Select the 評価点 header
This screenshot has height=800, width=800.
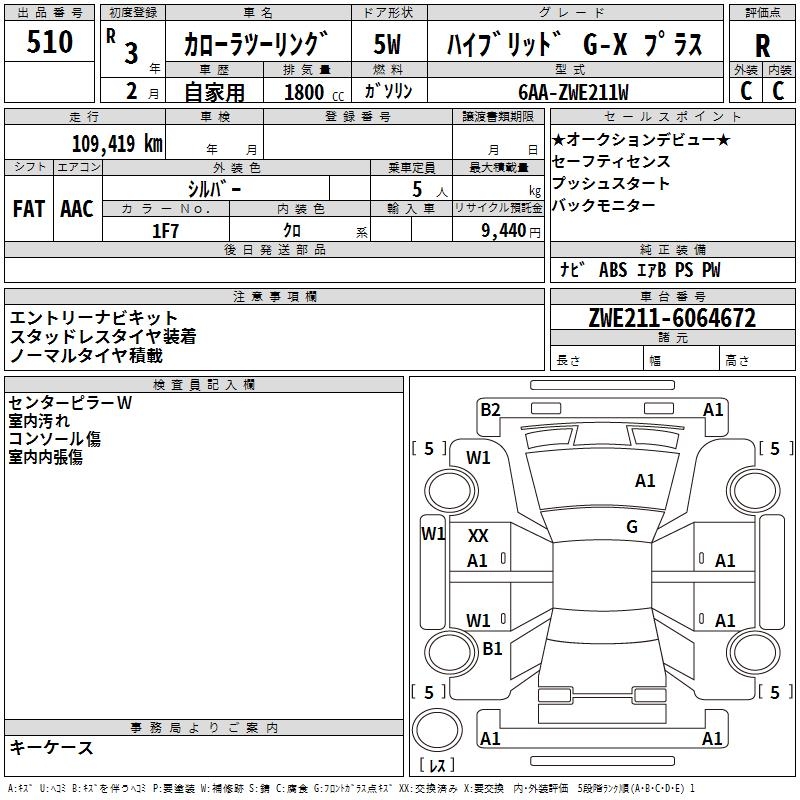tap(762, 13)
